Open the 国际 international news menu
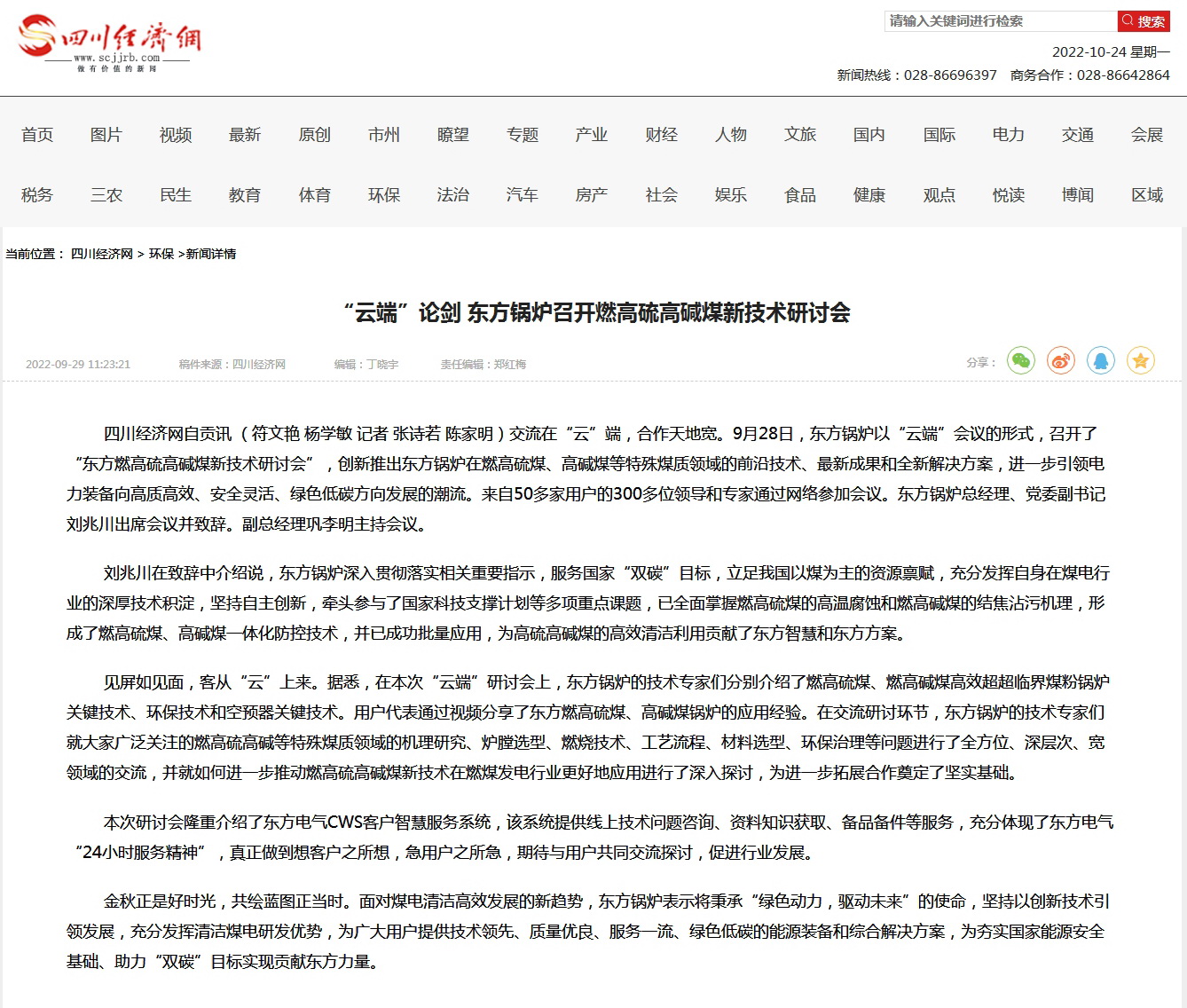Screen dimensions: 1187x1008 (x=939, y=135)
